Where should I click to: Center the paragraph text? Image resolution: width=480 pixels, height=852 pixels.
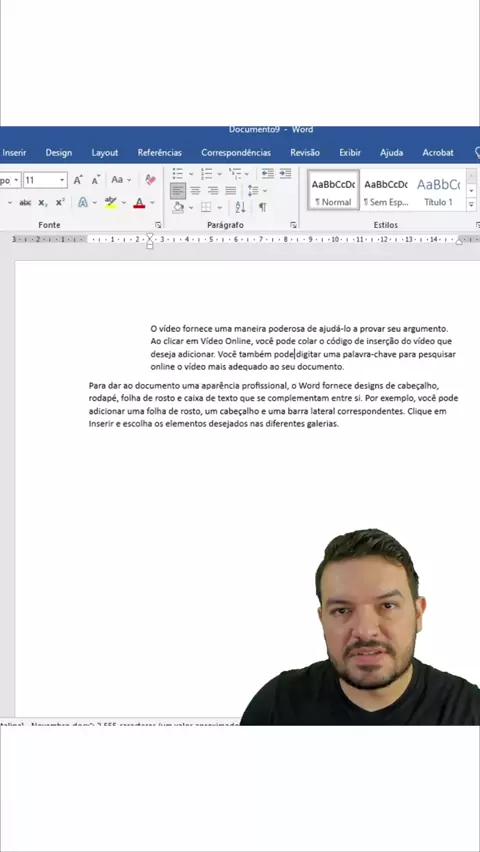195,191
